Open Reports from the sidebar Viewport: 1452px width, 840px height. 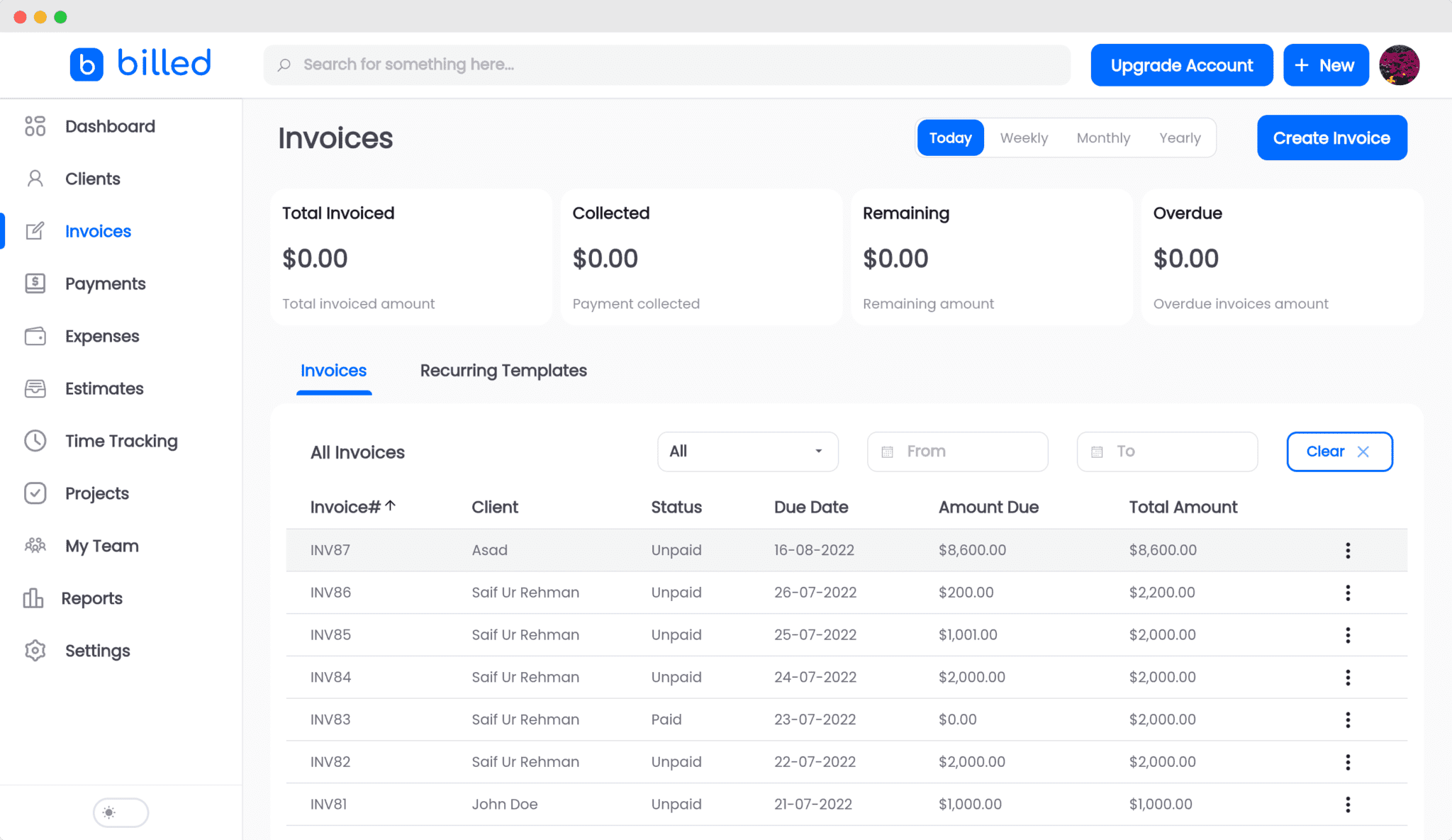pos(93,598)
